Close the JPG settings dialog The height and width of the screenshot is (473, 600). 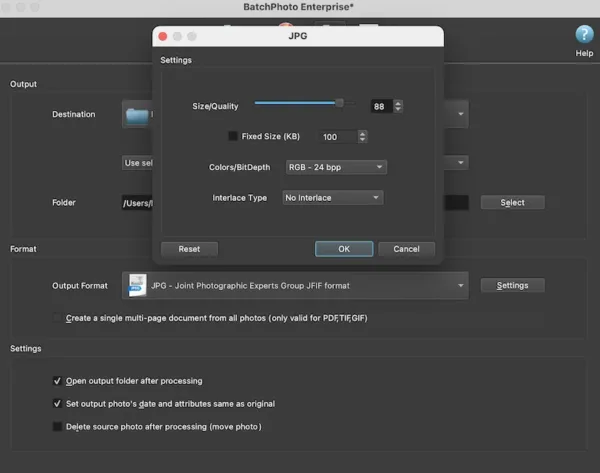pyautogui.click(x=163, y=36)
